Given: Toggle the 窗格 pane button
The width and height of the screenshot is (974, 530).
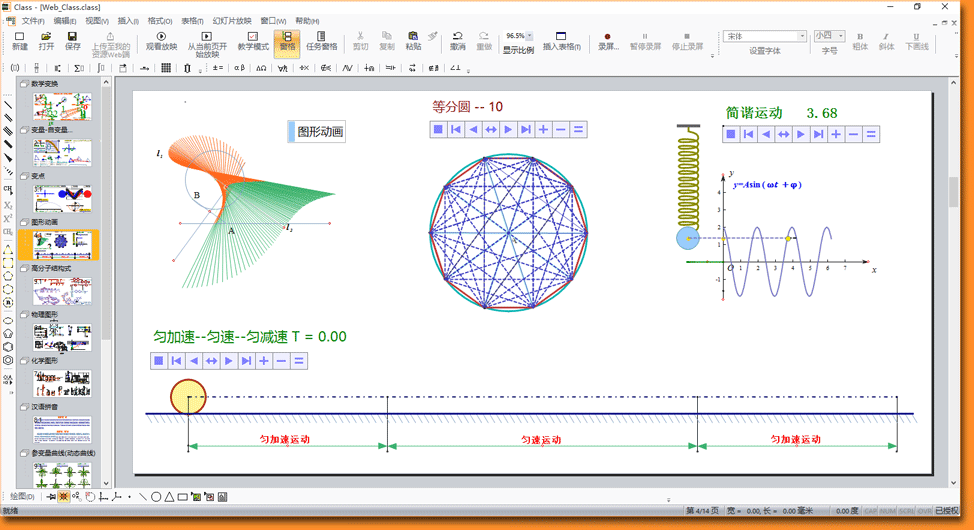Looking at the screenshot, I should point(287,41).
